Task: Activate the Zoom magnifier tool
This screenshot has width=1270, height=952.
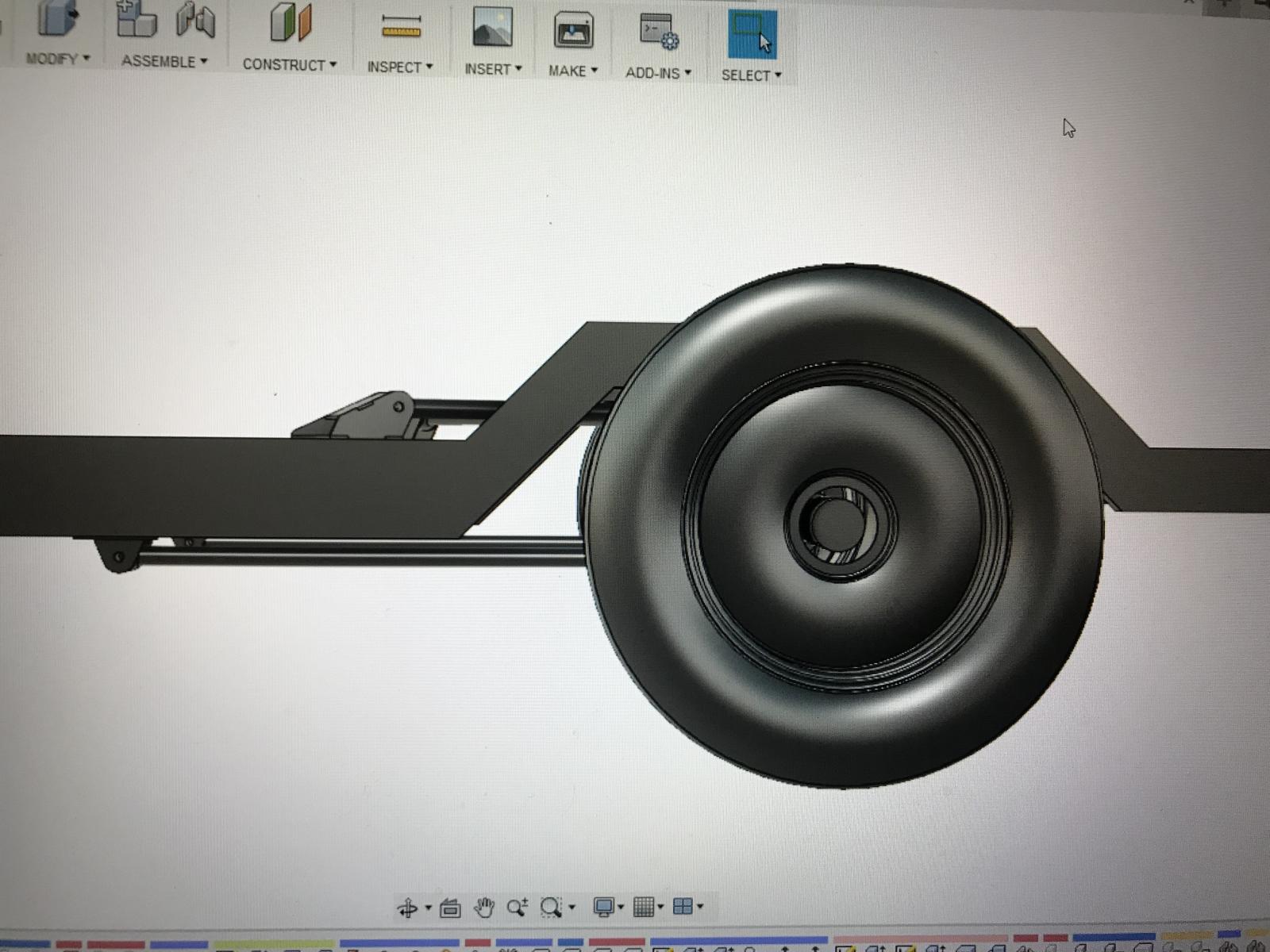Action: (517, 907)
